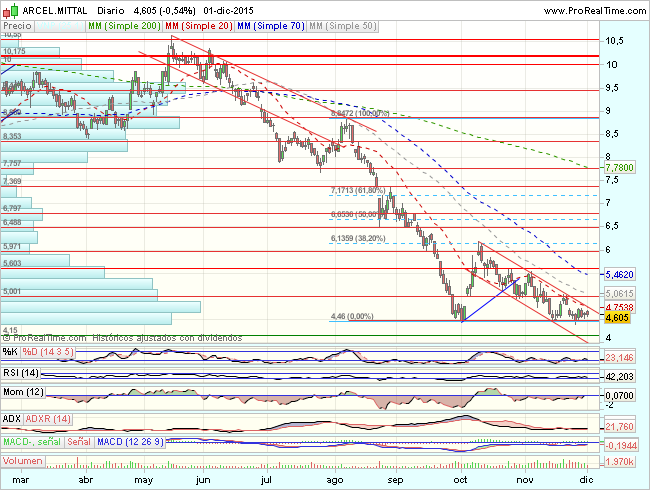Image resolution: width=650 pixels, height=490 pixels.
Task: Click the 4,605 (-0,54%) quote text
Action: click(167, 11)
